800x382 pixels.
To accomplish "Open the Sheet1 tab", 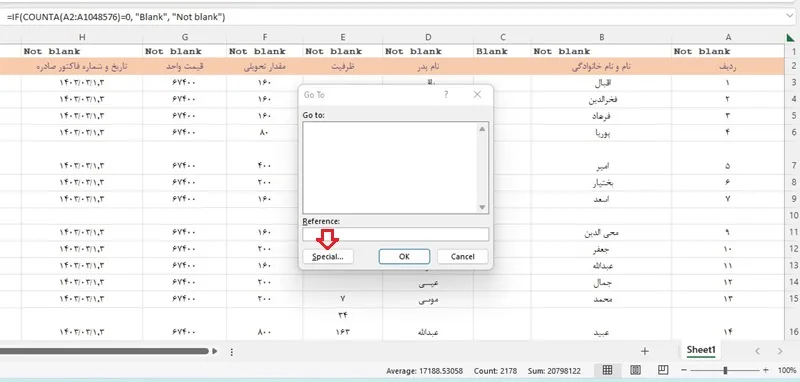I will tap(701, 350).
